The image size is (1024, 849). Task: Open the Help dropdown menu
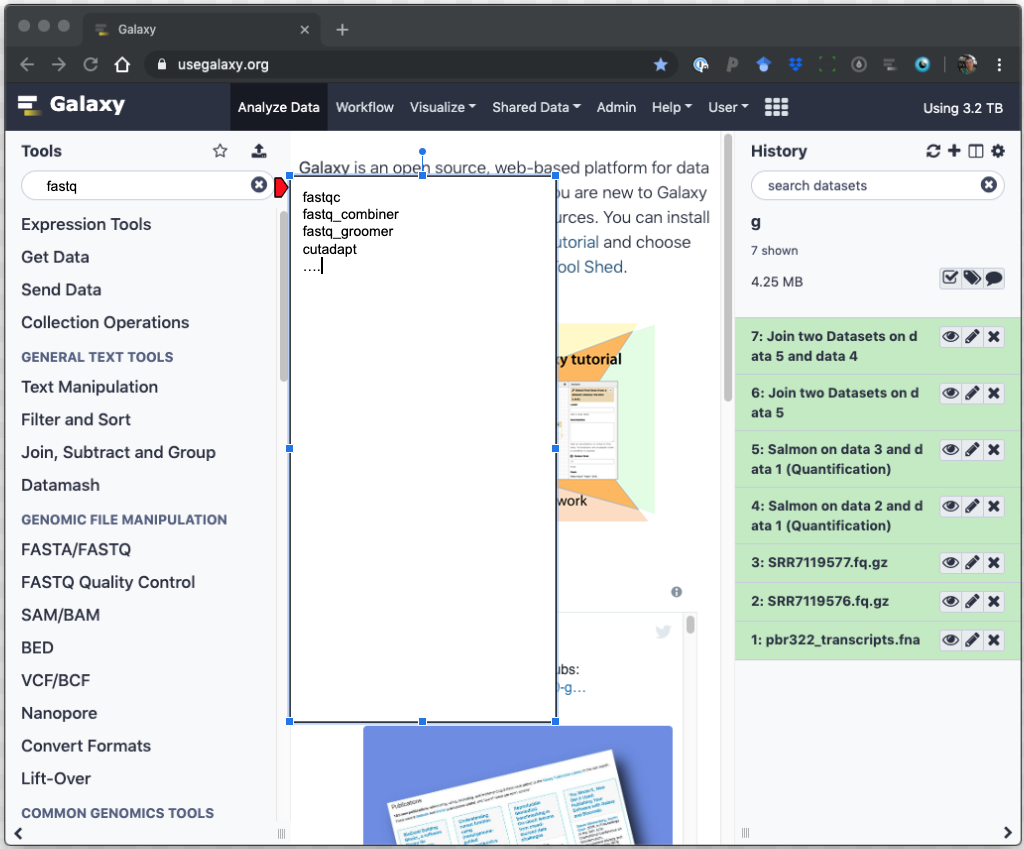tap(672, 107)
